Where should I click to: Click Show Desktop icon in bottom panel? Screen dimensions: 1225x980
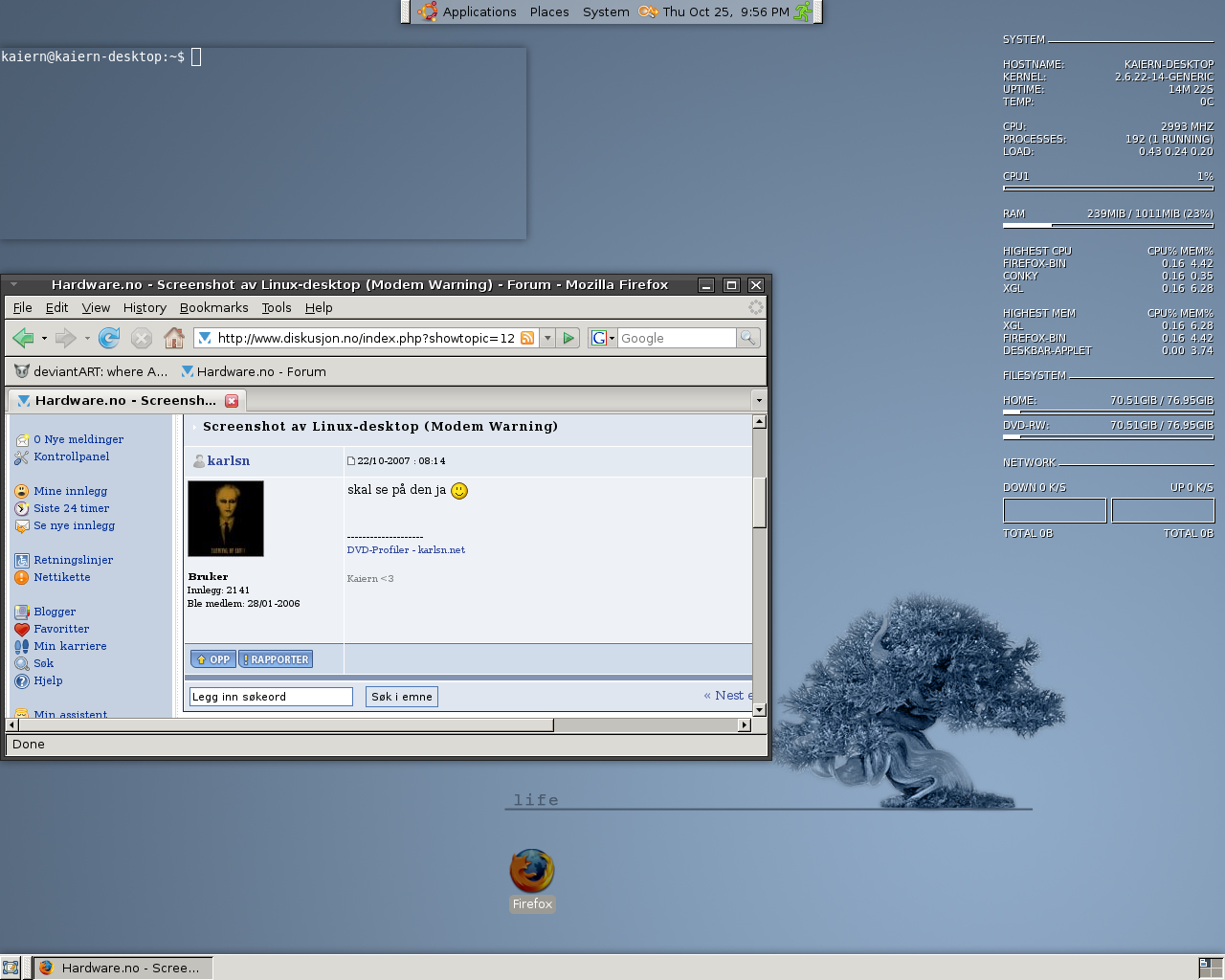pyautogui.click(x=11, y=968)
